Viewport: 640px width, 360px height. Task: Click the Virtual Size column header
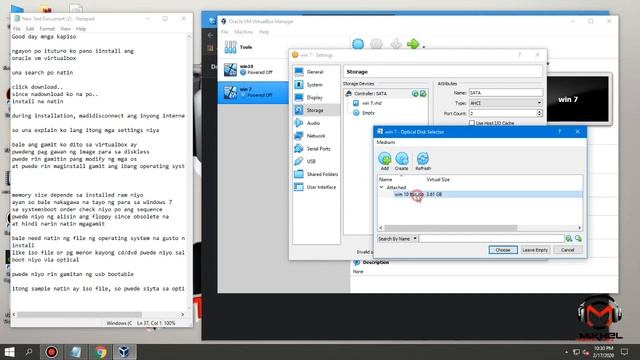[438, 179]
